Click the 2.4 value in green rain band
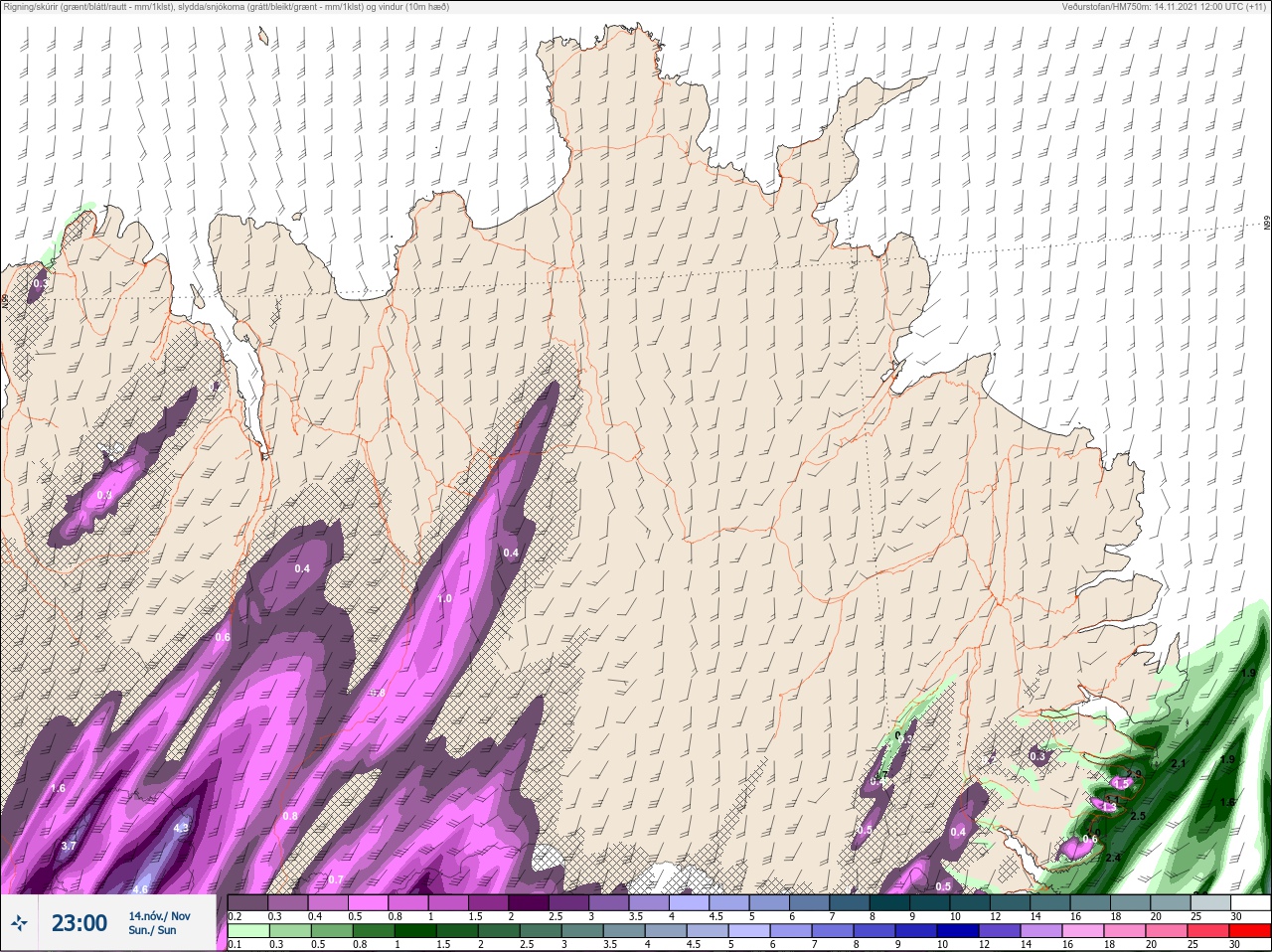This screenshot has height=952, width=1272. pos(1113,858)
